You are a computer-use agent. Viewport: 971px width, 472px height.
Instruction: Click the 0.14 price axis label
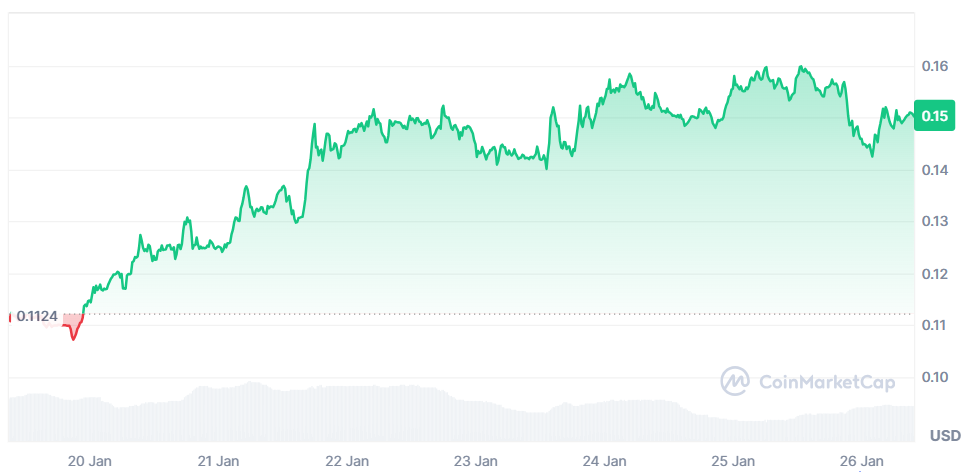pos(935,170)
